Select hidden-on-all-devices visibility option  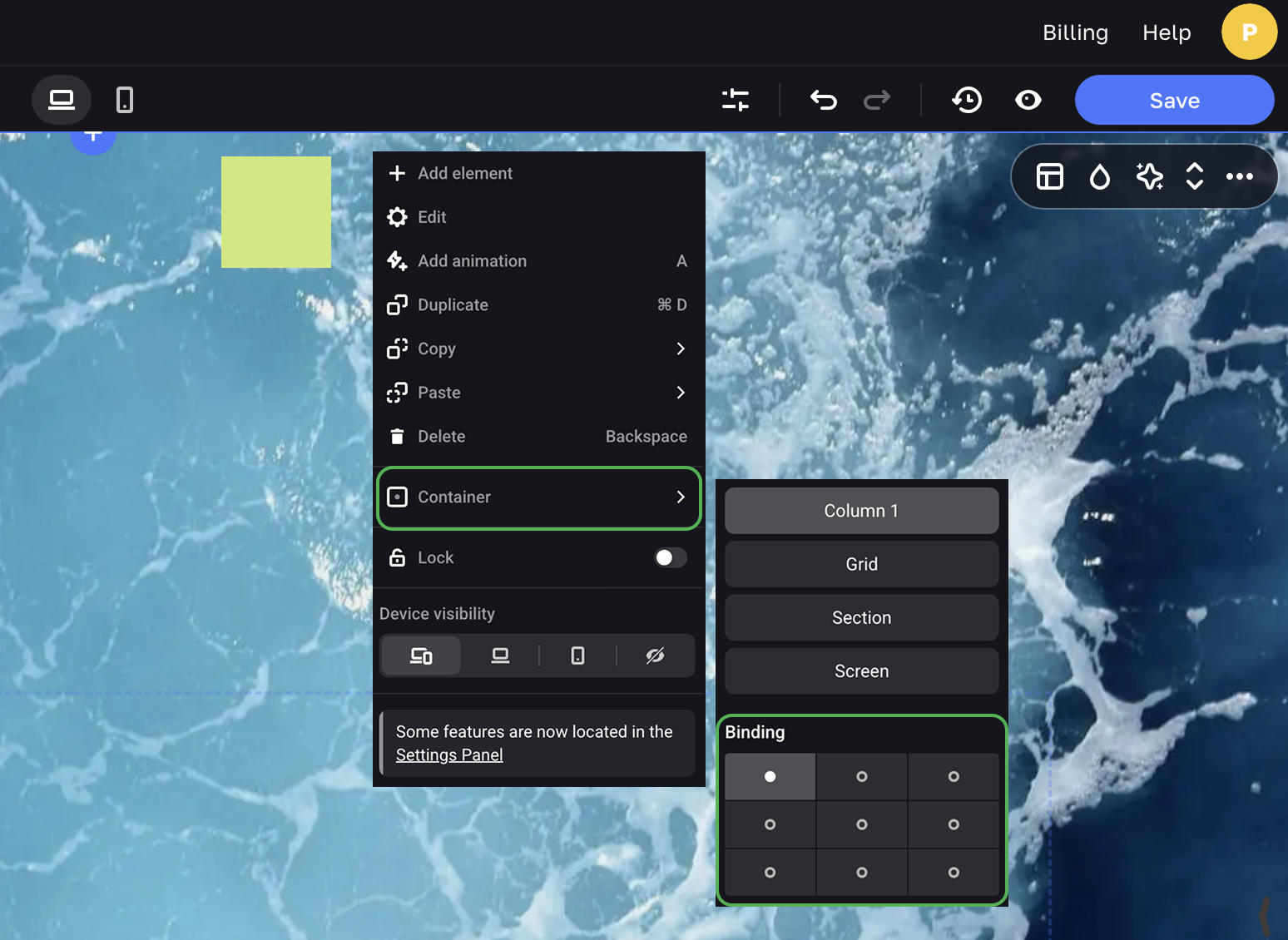(x=655, y=656)
